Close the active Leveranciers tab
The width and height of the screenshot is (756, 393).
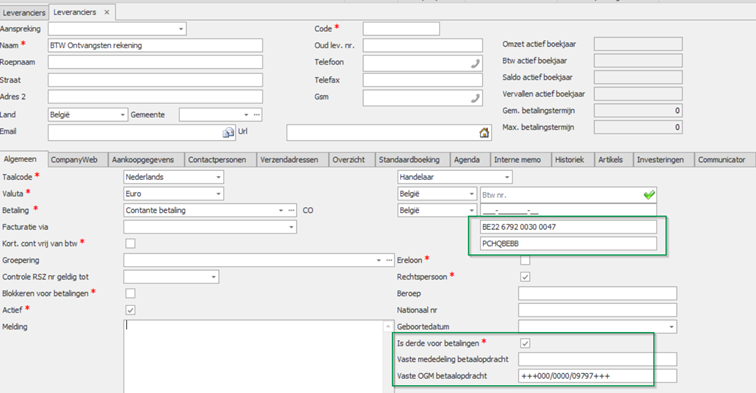tap(107, 12)
